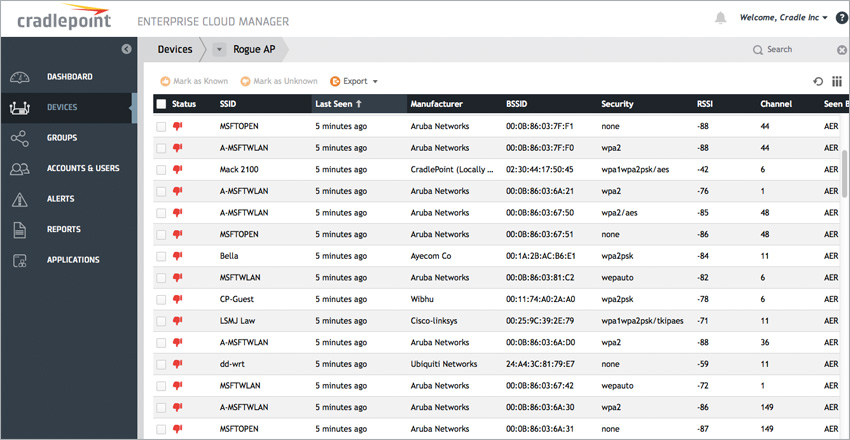Toggle the select-all checkbox in header

161,104
